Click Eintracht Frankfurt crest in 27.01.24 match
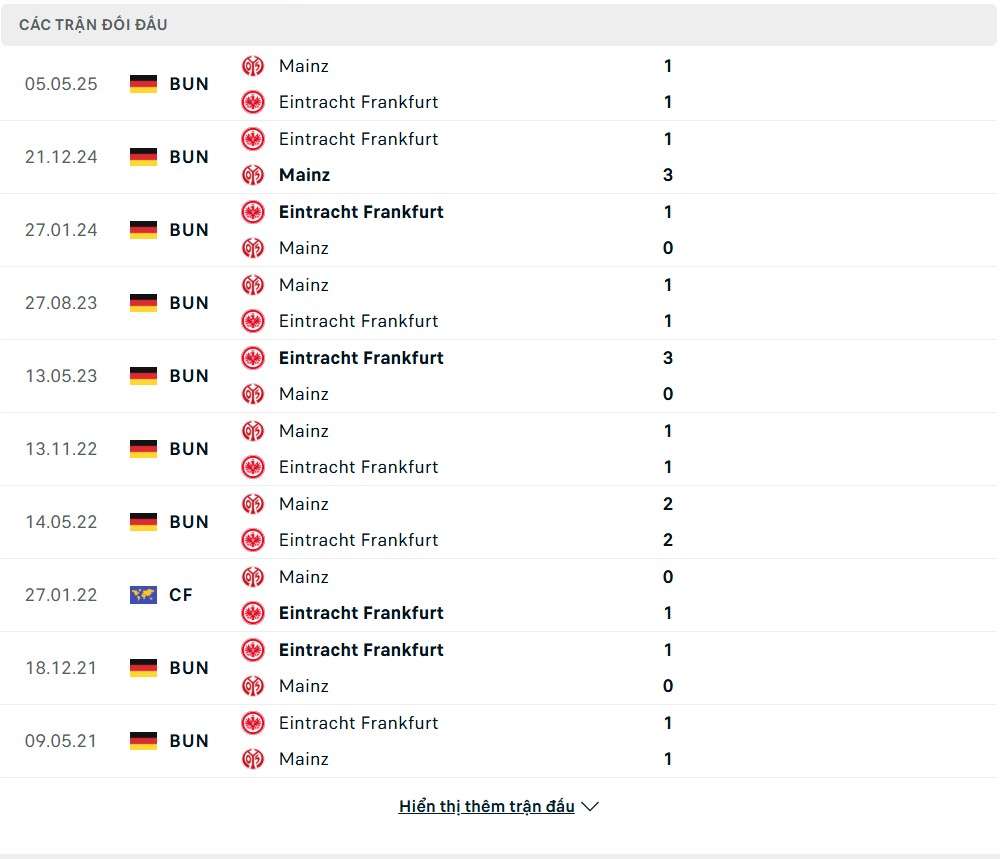The width and height of the screenshot is (1000, 859). pos(253,212)
